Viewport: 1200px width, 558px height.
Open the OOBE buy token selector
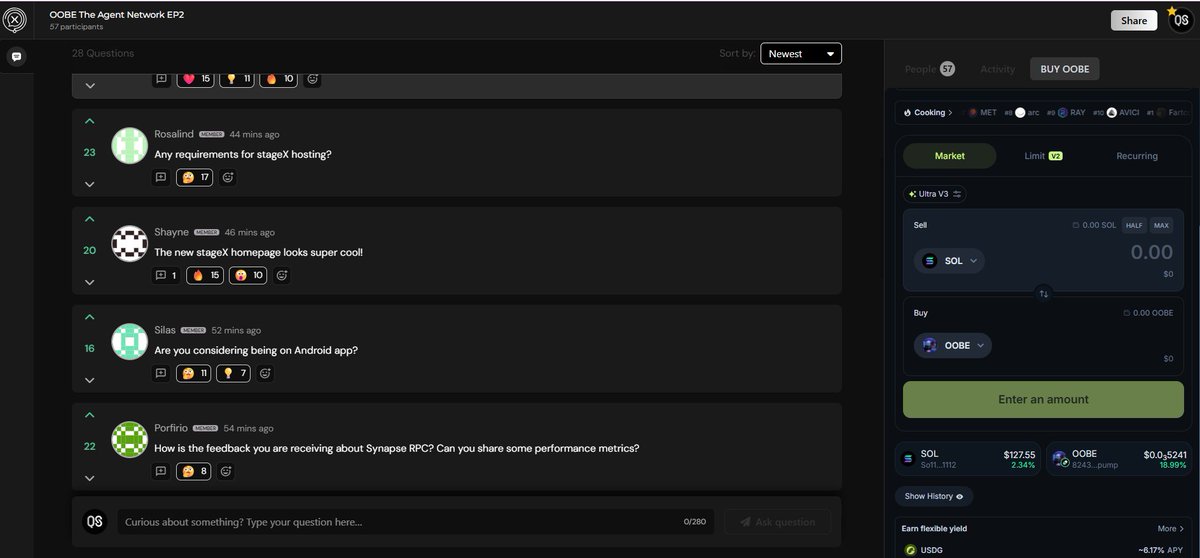953,345
